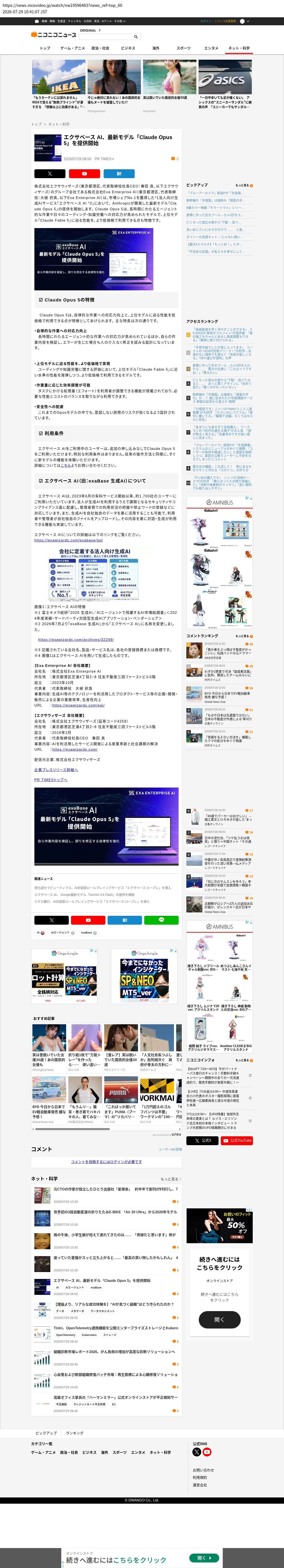Screen dimensions: 284x1568
Task: Open the ASICS sneaker article thumbnail
Action: [x=225, y=77]
